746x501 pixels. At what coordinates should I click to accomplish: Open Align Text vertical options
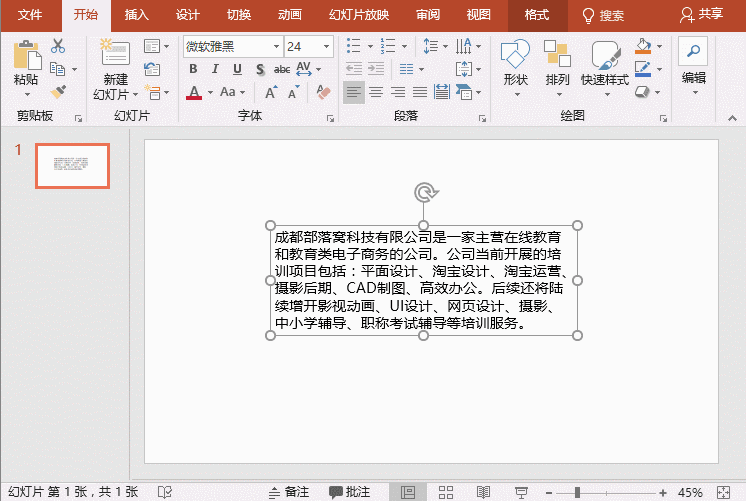463,69
